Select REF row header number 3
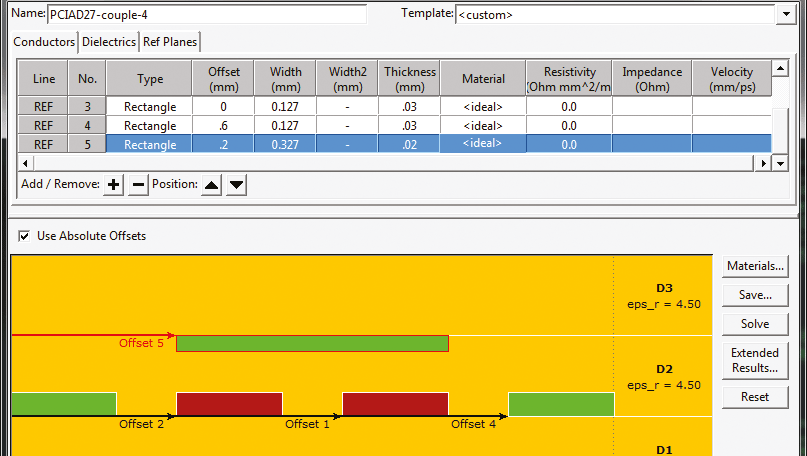The image size is (807, 456). (87, 107)
